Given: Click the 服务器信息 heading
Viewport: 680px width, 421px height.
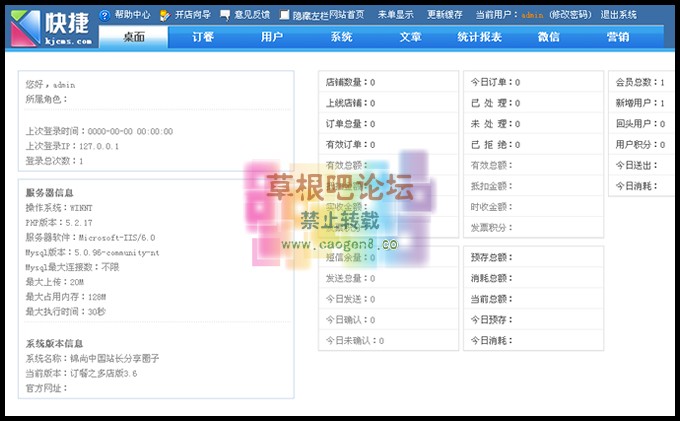Looking at the screenshot, I should tap(49, 193).
